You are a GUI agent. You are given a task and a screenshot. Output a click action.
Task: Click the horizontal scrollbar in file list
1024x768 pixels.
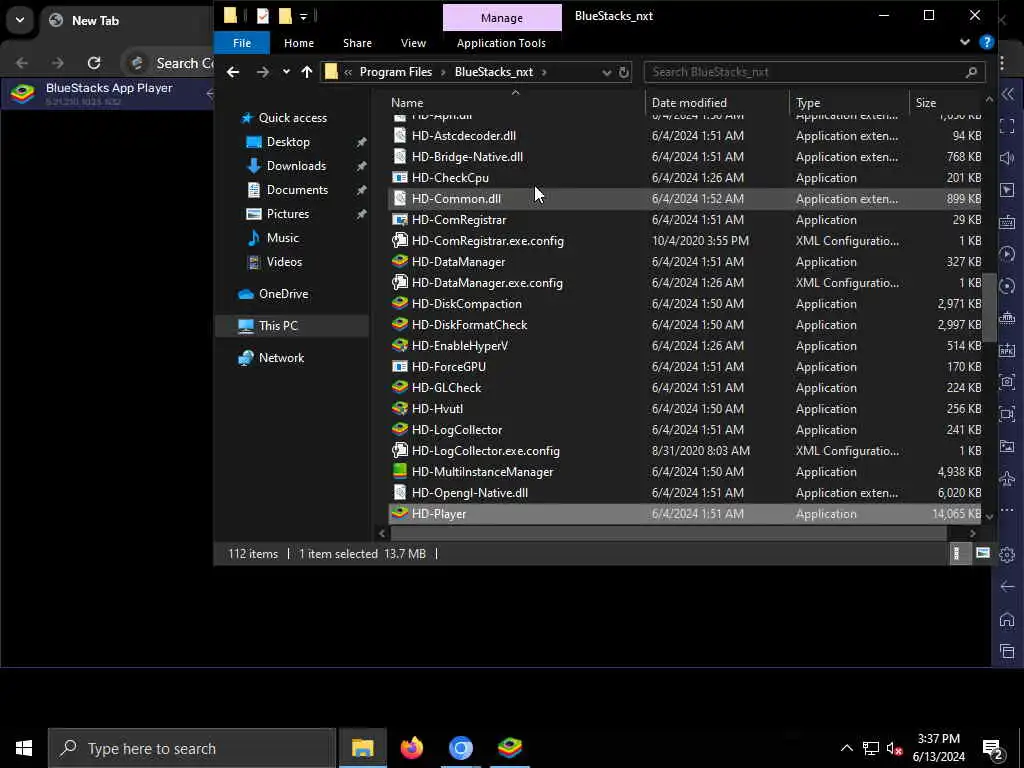(668, 533)
